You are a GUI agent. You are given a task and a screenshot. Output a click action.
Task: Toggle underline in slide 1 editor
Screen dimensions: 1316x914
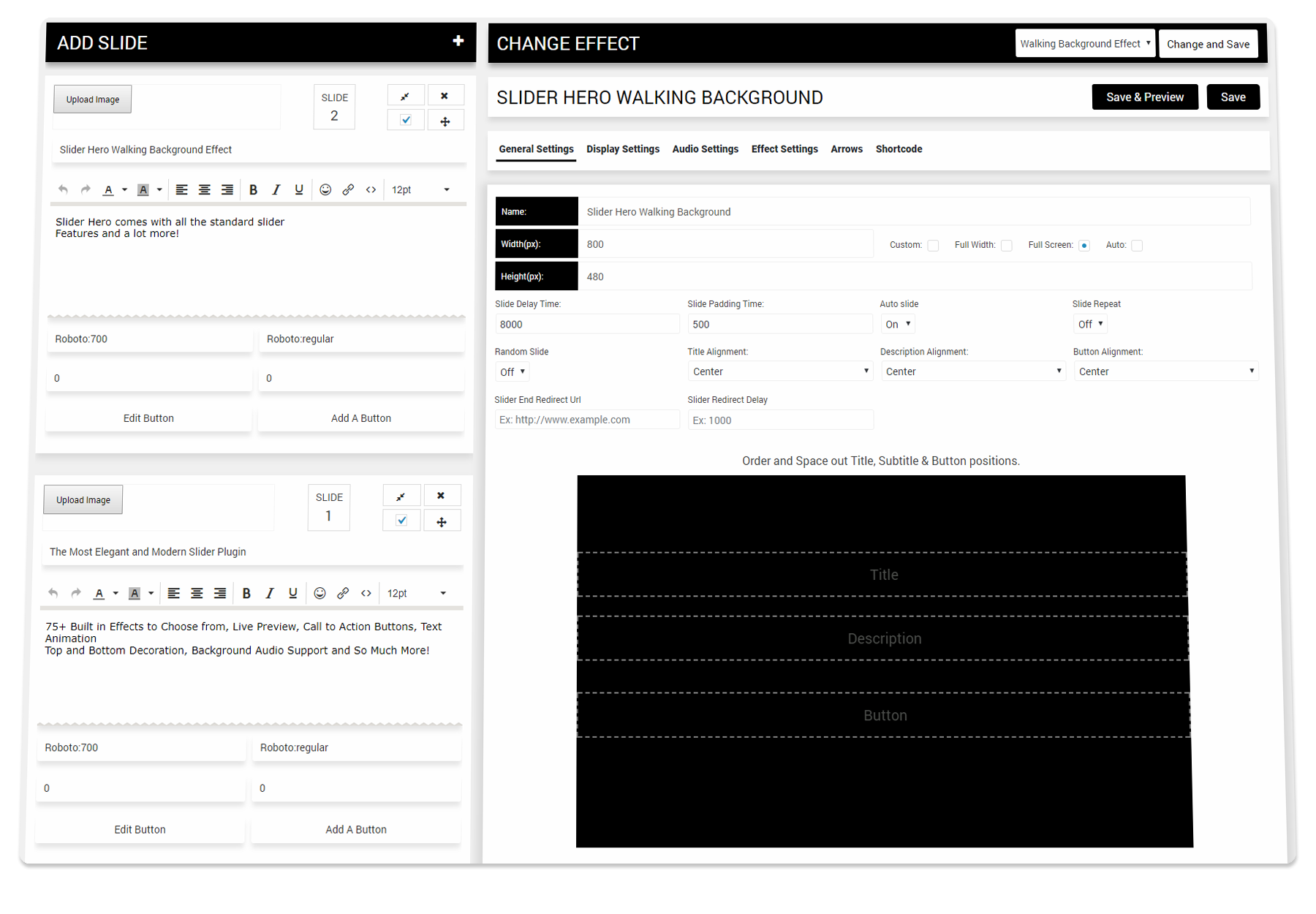coord(292,593)
